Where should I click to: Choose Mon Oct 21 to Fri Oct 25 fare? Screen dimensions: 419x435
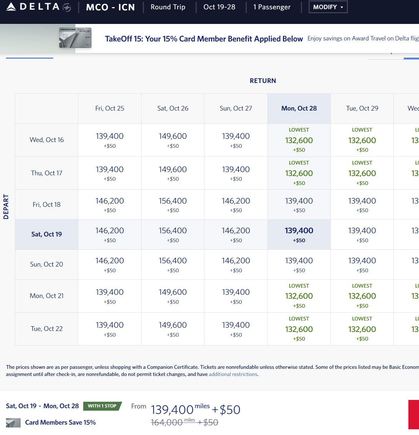tap(110, 296)
